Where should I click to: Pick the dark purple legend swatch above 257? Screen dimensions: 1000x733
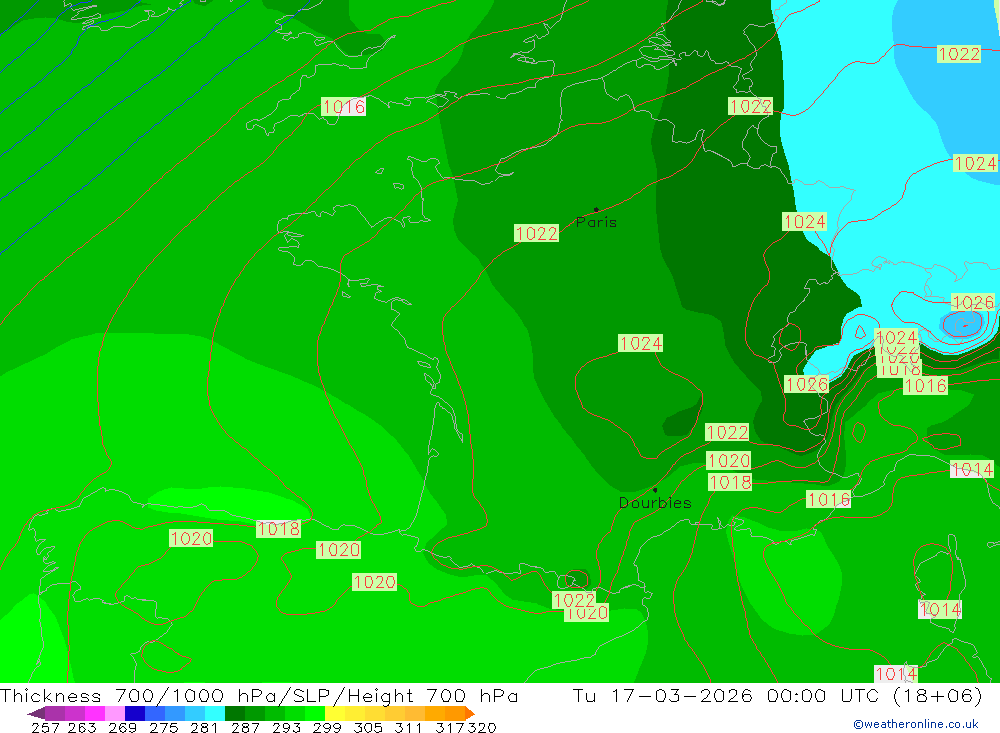pos(55,713)
